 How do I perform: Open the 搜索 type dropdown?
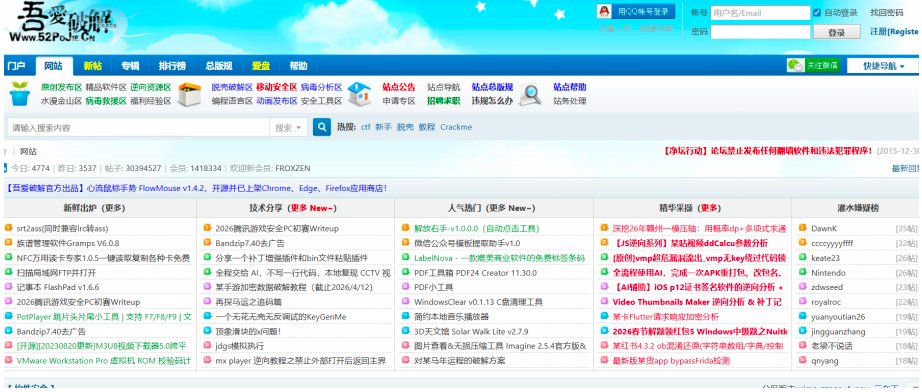[288, 127]
